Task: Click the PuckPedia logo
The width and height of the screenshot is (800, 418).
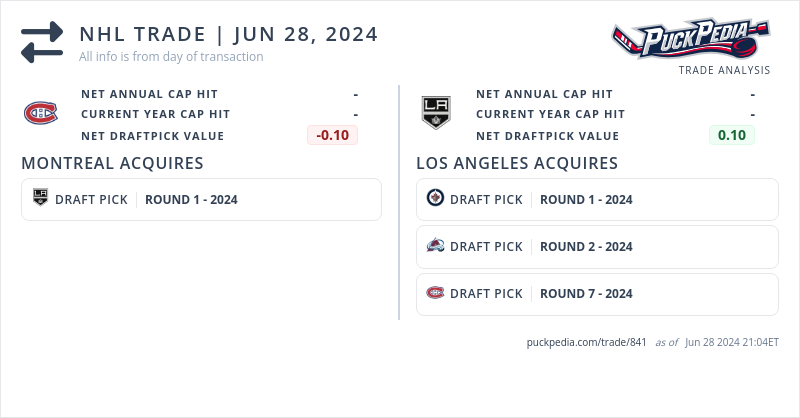Action: tap(691, 40)
